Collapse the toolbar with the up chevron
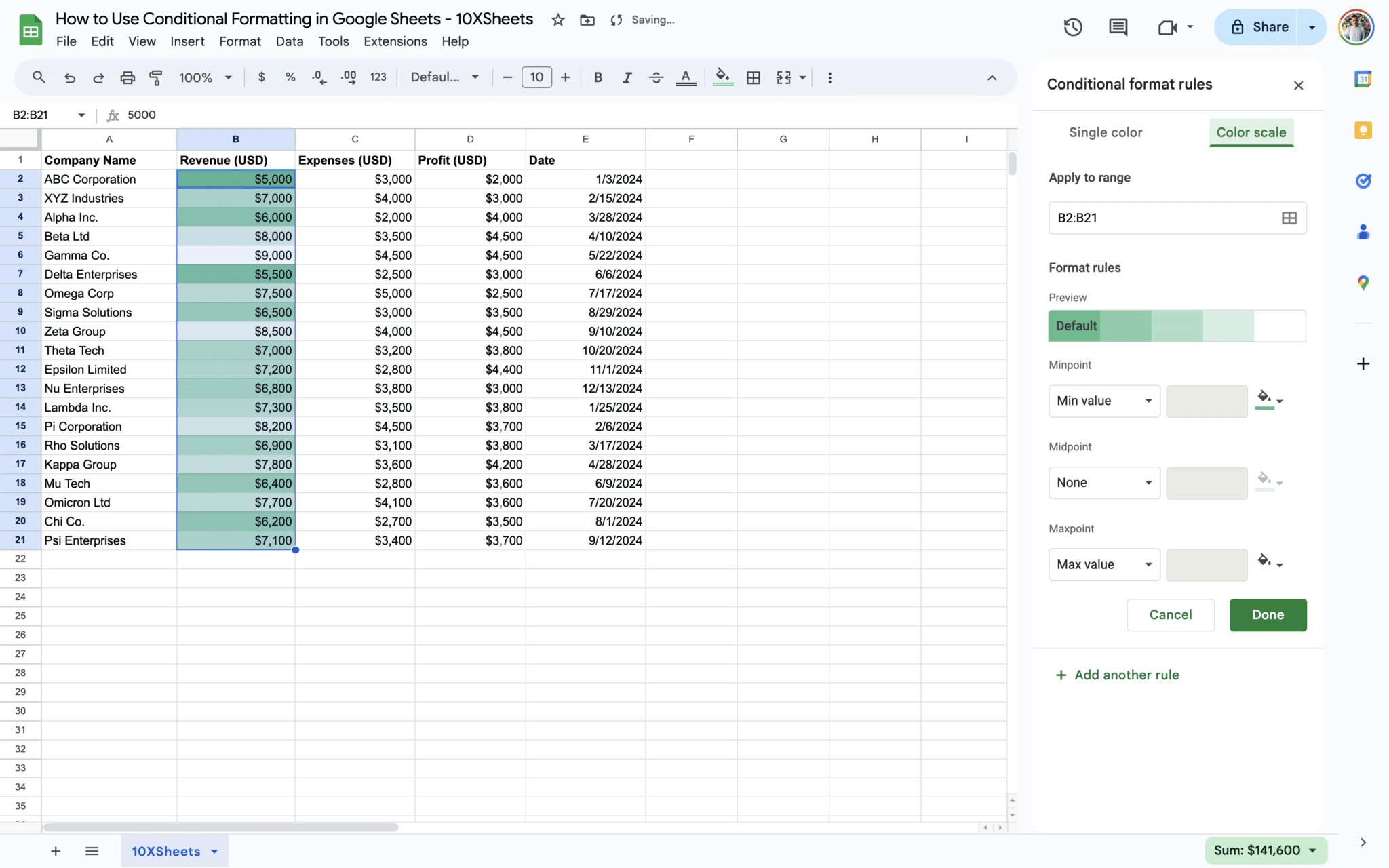 point(992,77)
